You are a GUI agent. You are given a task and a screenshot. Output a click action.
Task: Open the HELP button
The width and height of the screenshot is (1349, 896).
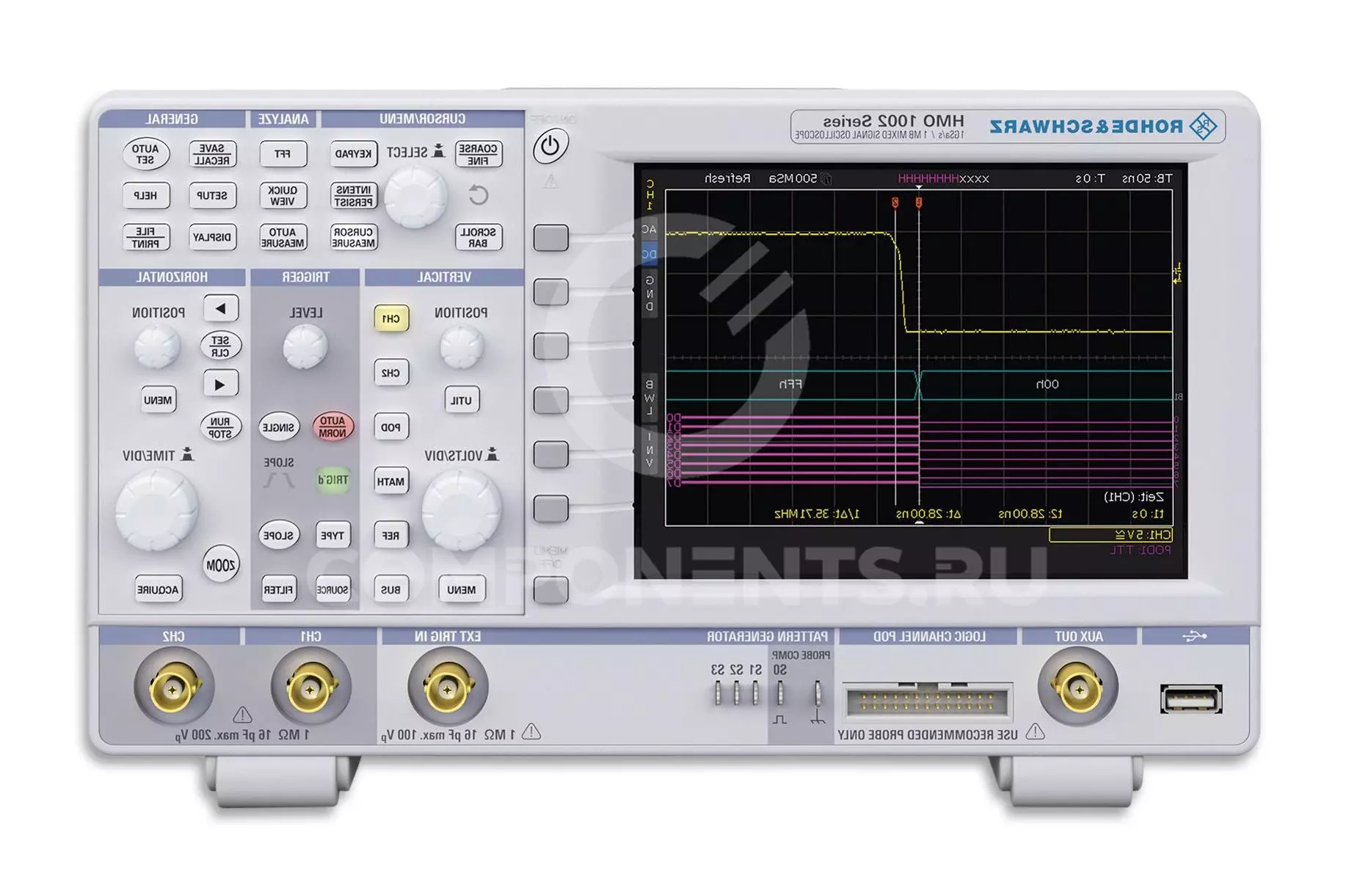(145, 196)
